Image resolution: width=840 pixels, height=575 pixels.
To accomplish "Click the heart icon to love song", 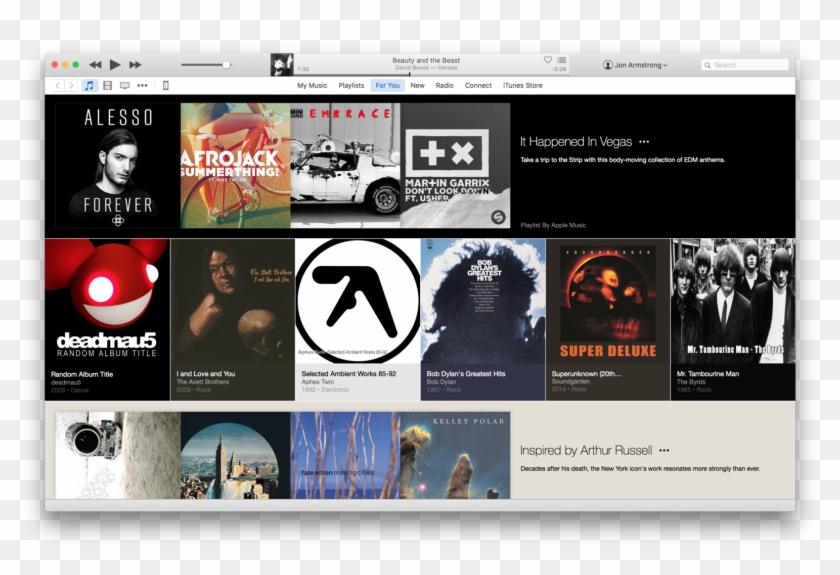I will pos(548,60).
